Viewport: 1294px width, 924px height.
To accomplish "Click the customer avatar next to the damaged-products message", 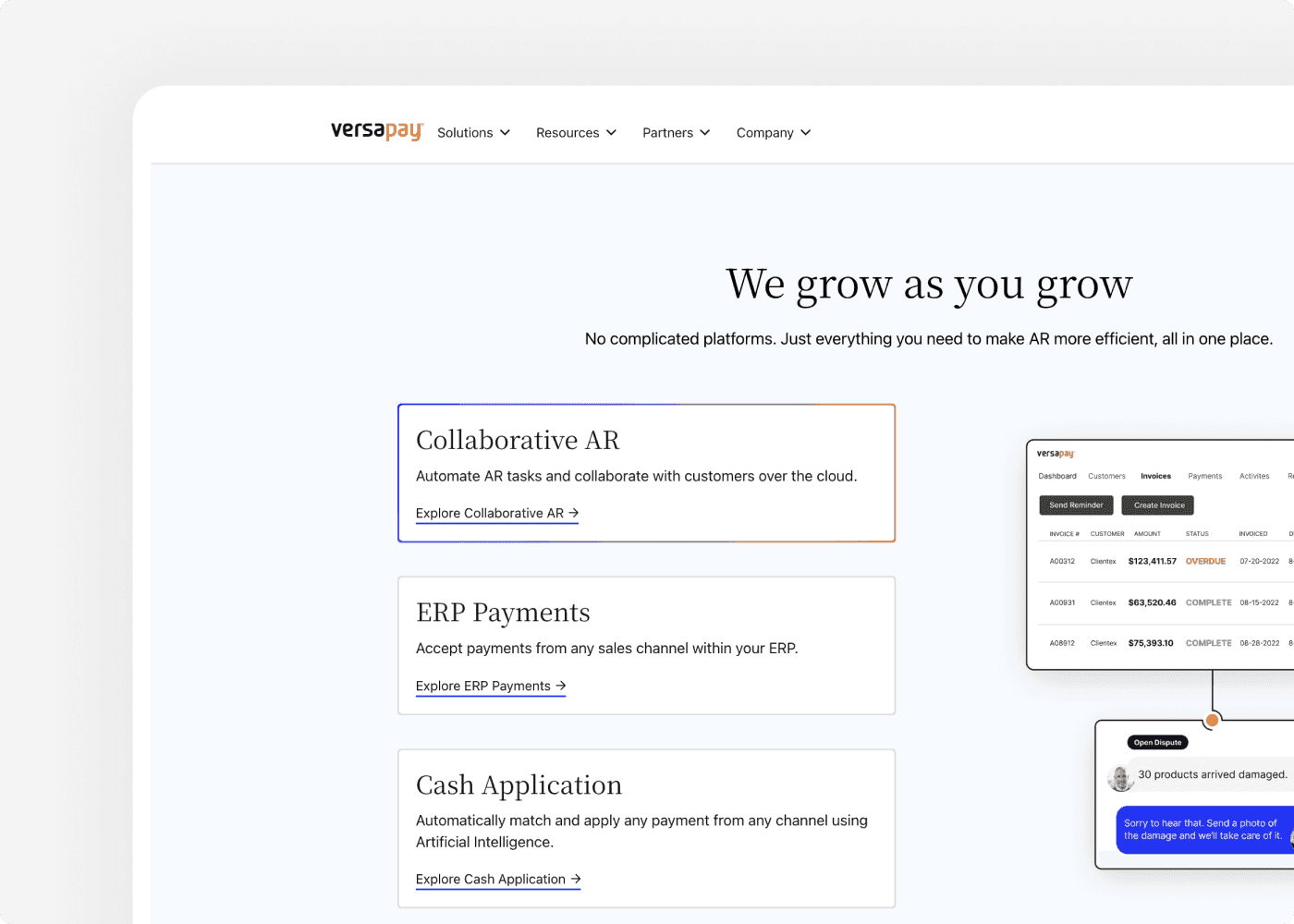I will tap(1121, 778).
